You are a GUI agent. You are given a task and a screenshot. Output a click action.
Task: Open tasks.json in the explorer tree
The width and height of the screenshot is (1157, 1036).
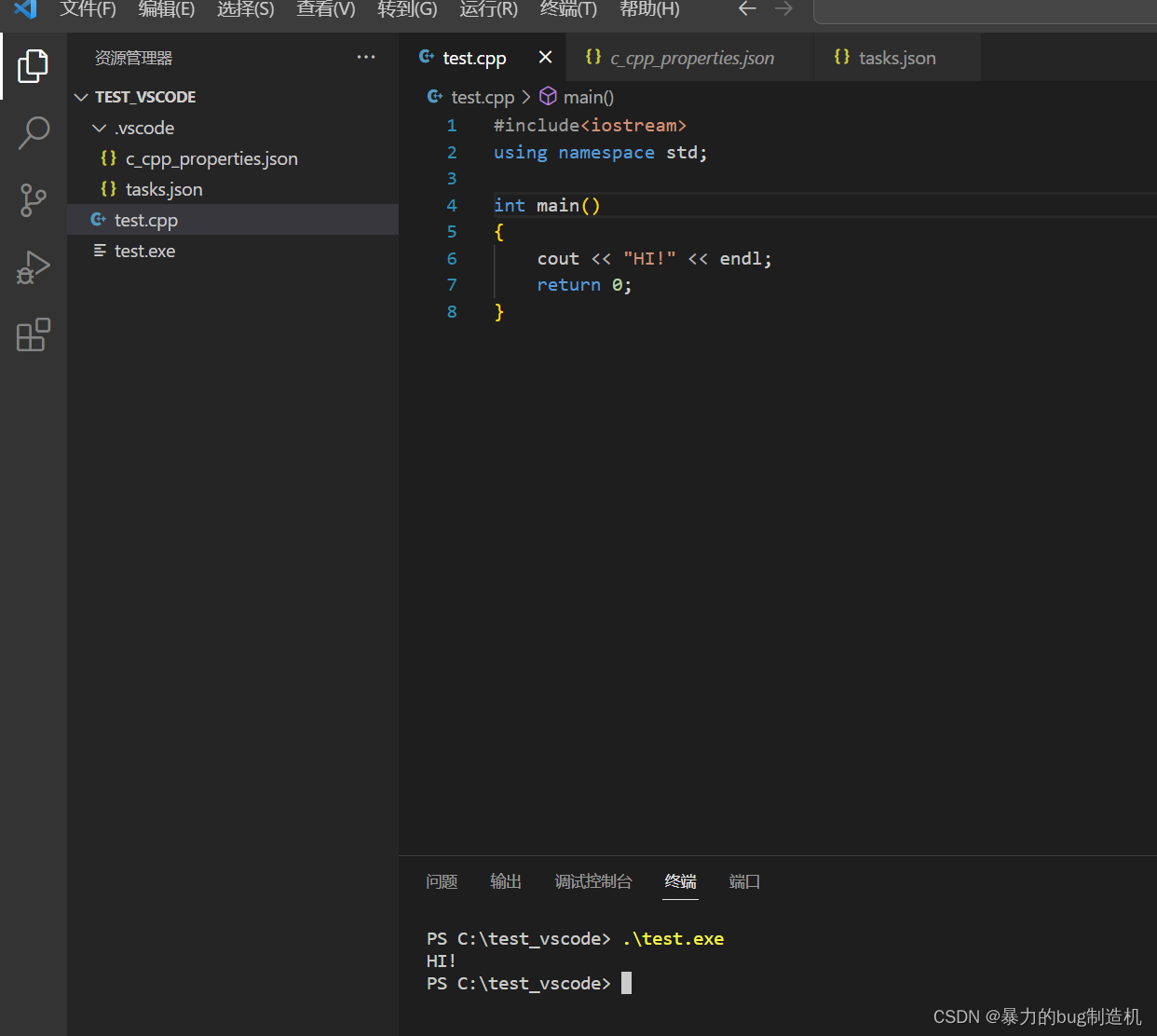pos(233,189)
